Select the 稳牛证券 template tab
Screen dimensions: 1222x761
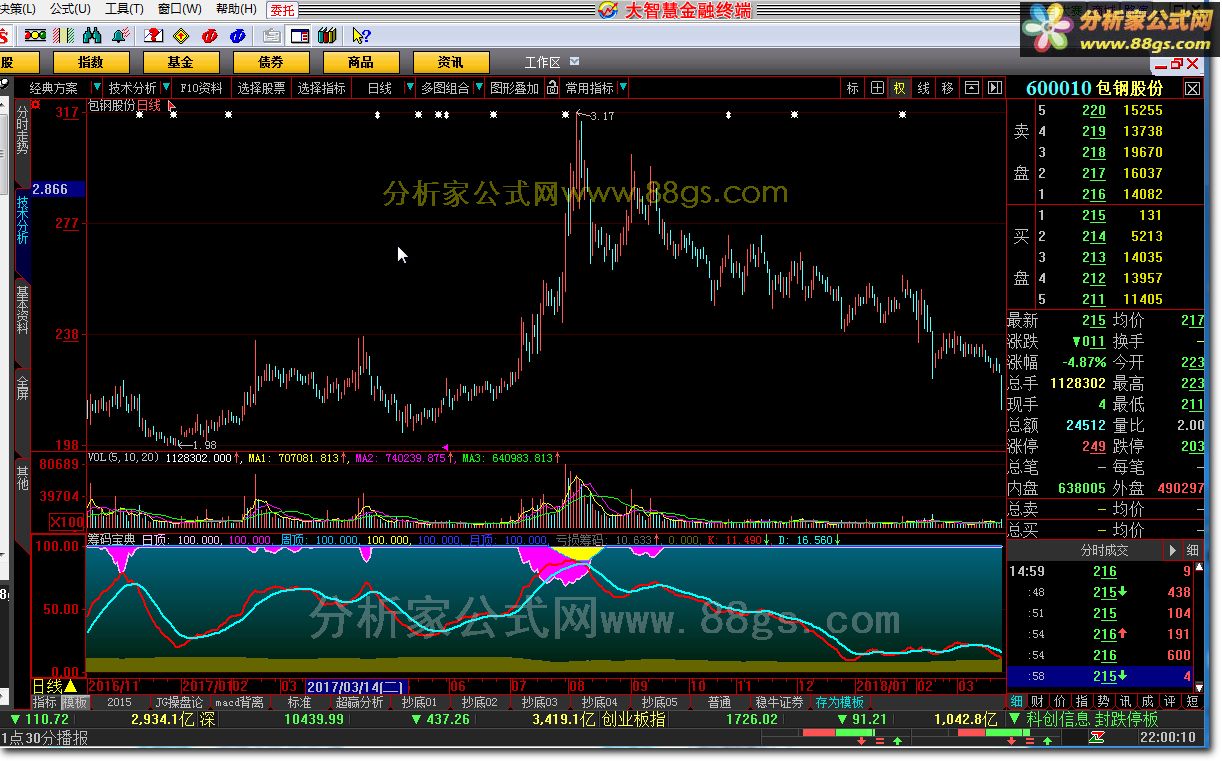point(780,702)
